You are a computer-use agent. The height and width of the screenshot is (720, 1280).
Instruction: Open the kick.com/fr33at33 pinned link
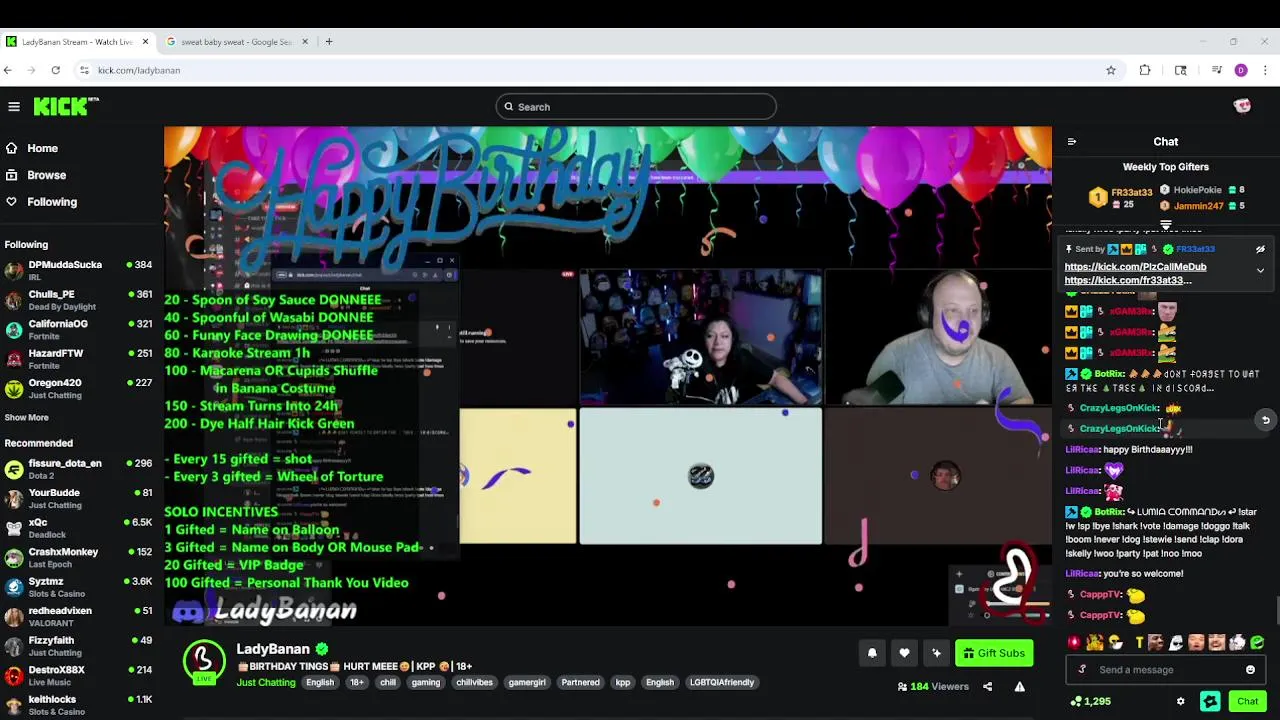[1128, 280]
